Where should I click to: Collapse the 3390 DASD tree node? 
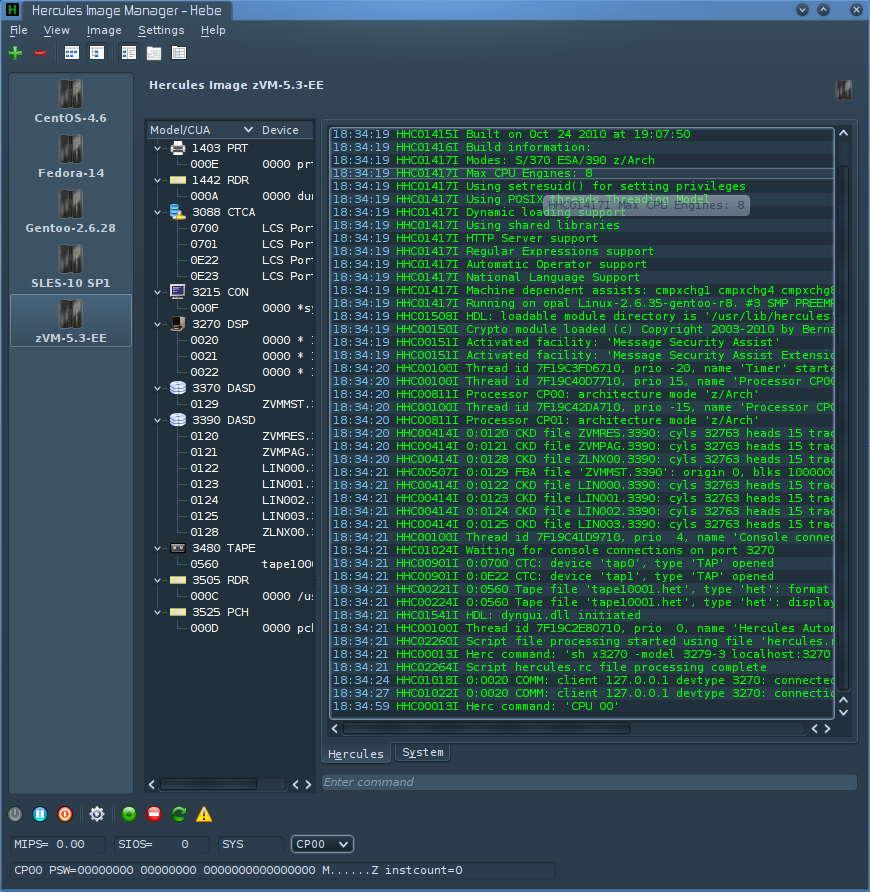pyautogui.click(x=158, y=420)
